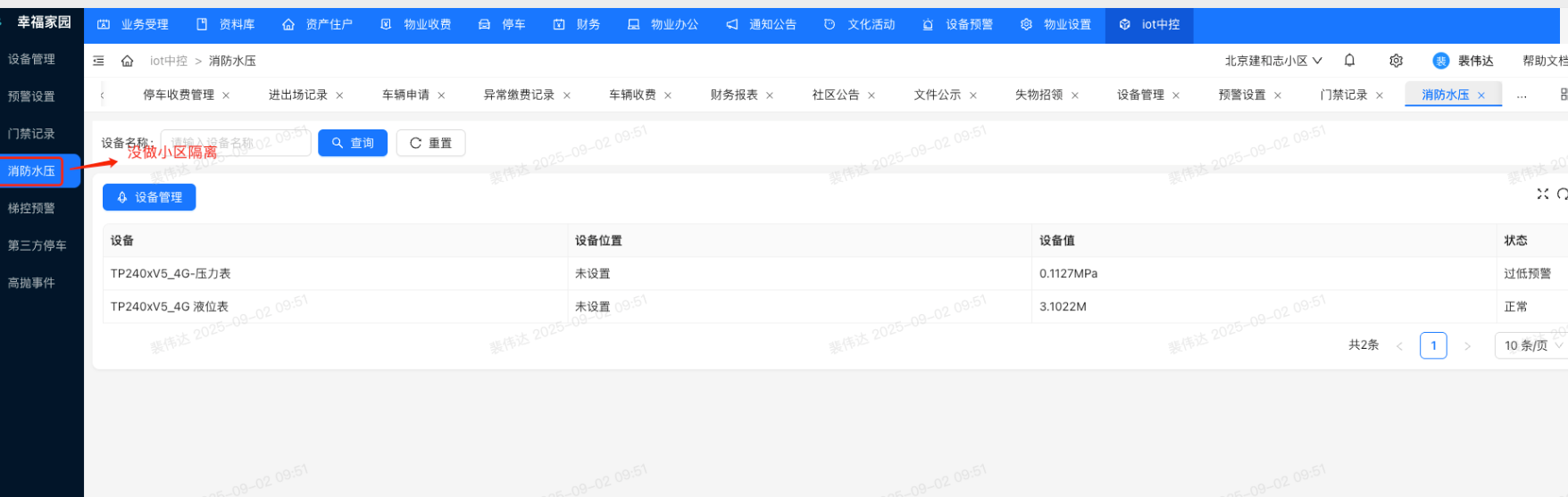Open the 10 条/页 page size dropdown
Screen dimensions: 1568x497
click(1531, 345)
